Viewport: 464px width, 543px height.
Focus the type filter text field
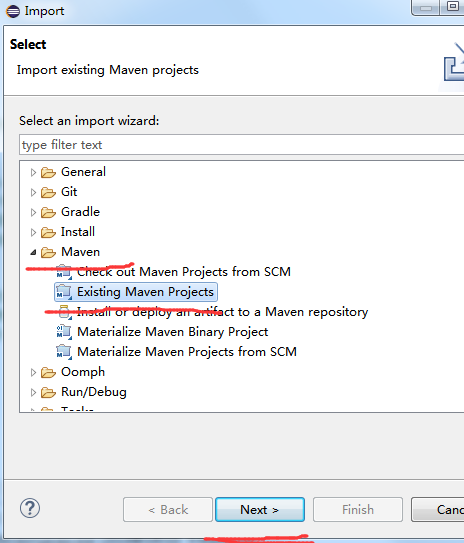pyautogui.click(x=242, y=145)
